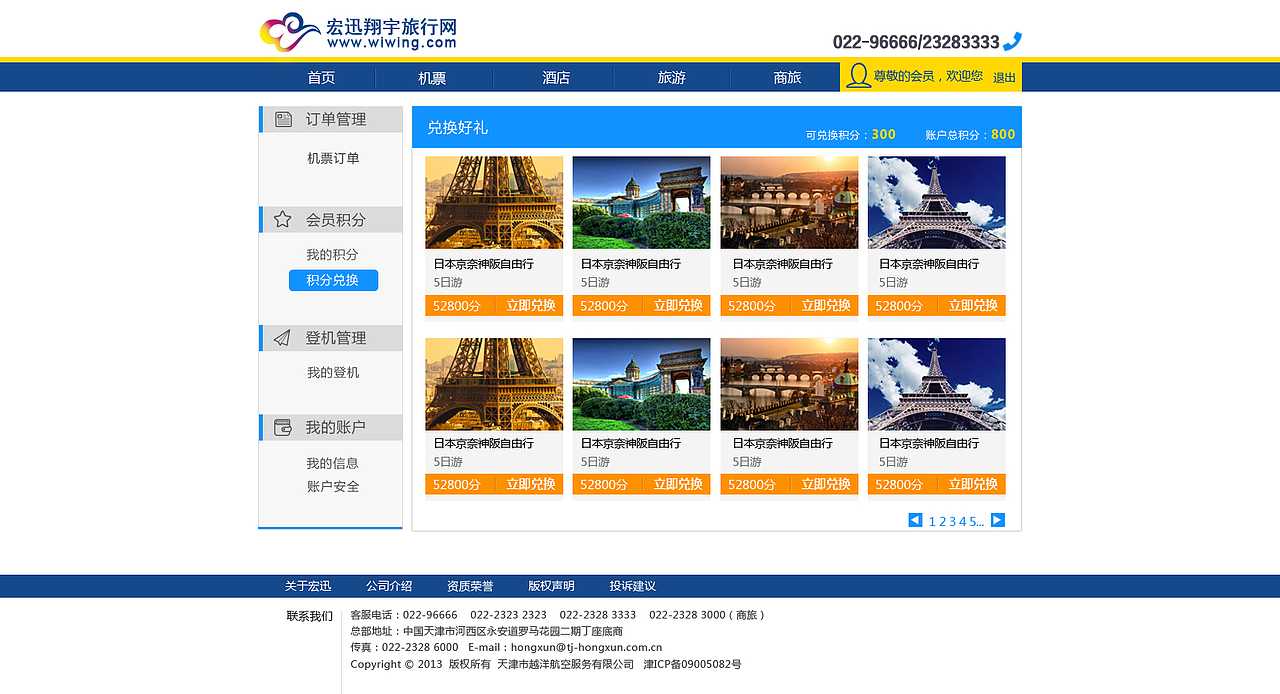Click the hongxun@tj-hongxun.com.cn email address

[586, 648]
